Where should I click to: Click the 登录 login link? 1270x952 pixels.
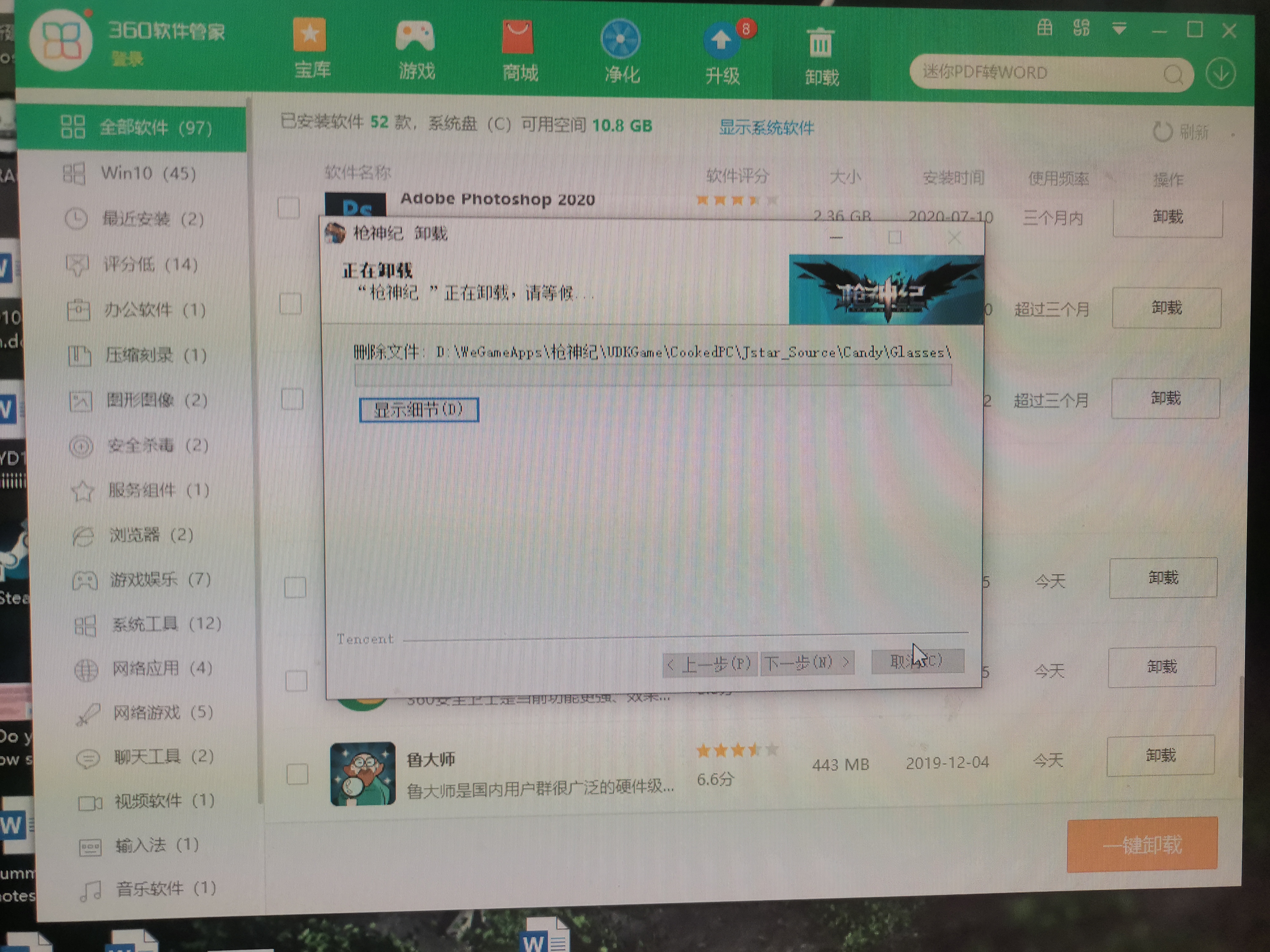[127, 58]
